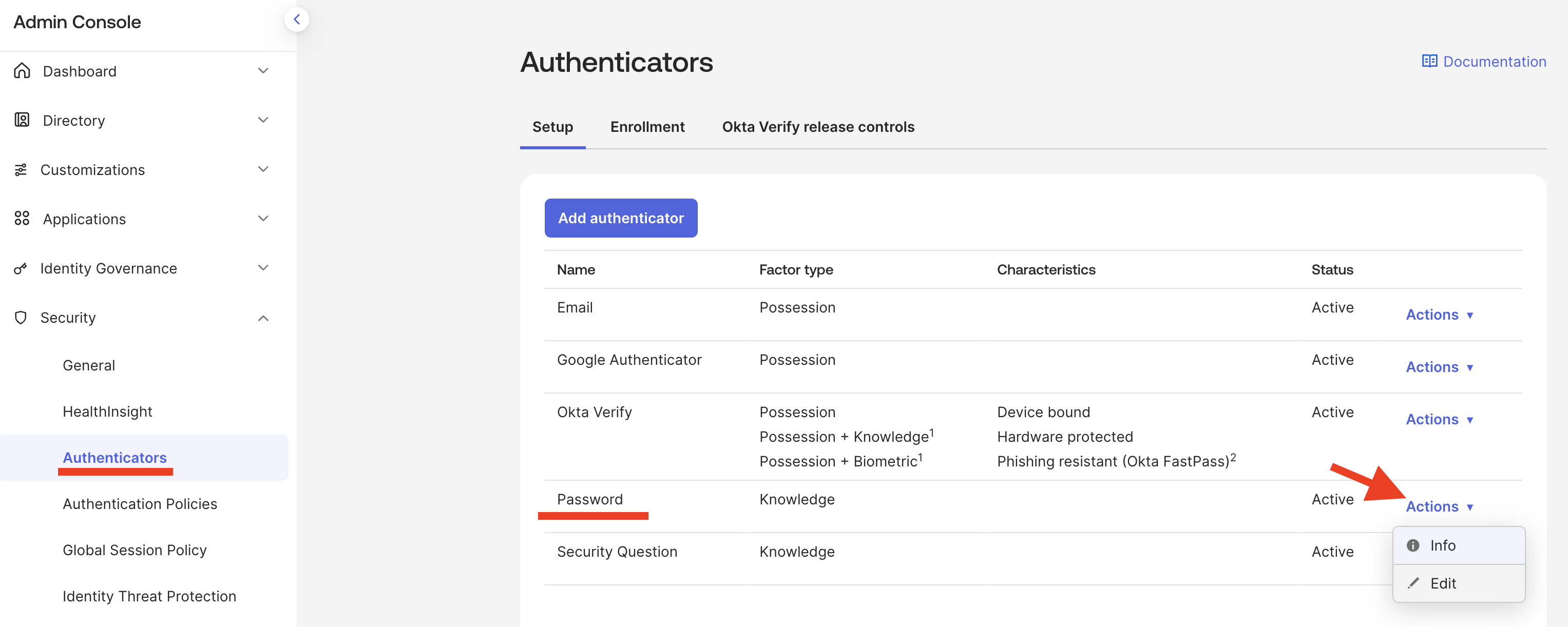Viewport: 1568px width, 627px height.
Task: Open Actions dropdown for Email
Action: (x=1439, y=315)
